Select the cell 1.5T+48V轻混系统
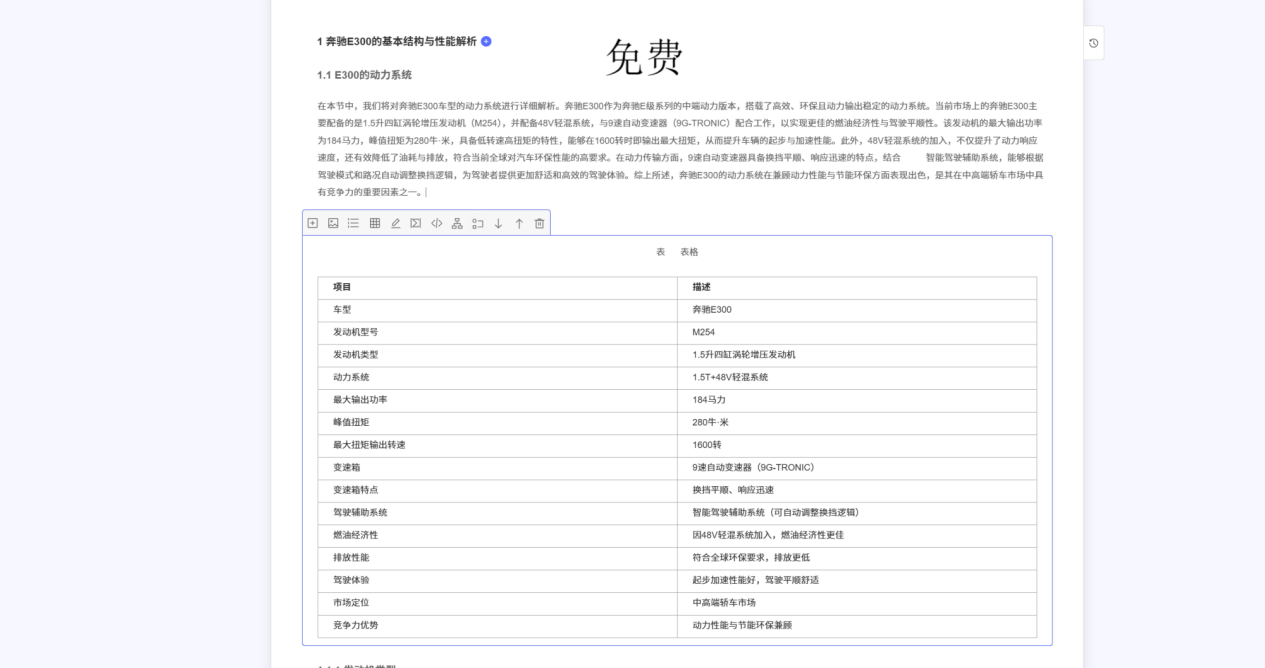The height and width of the screenshot is (668, 1265). click(857, 377)
